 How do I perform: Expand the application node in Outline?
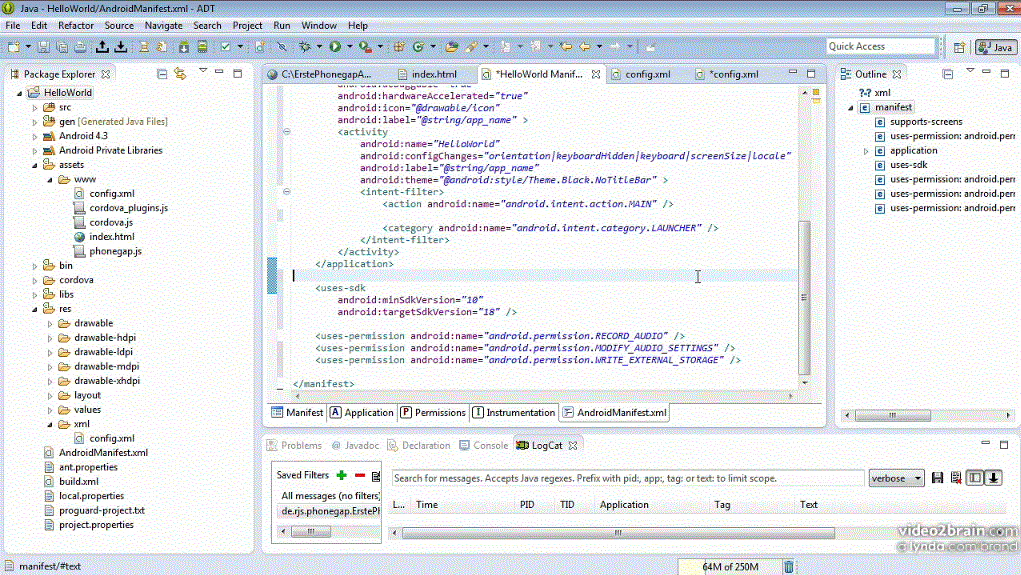pos(866,151)
